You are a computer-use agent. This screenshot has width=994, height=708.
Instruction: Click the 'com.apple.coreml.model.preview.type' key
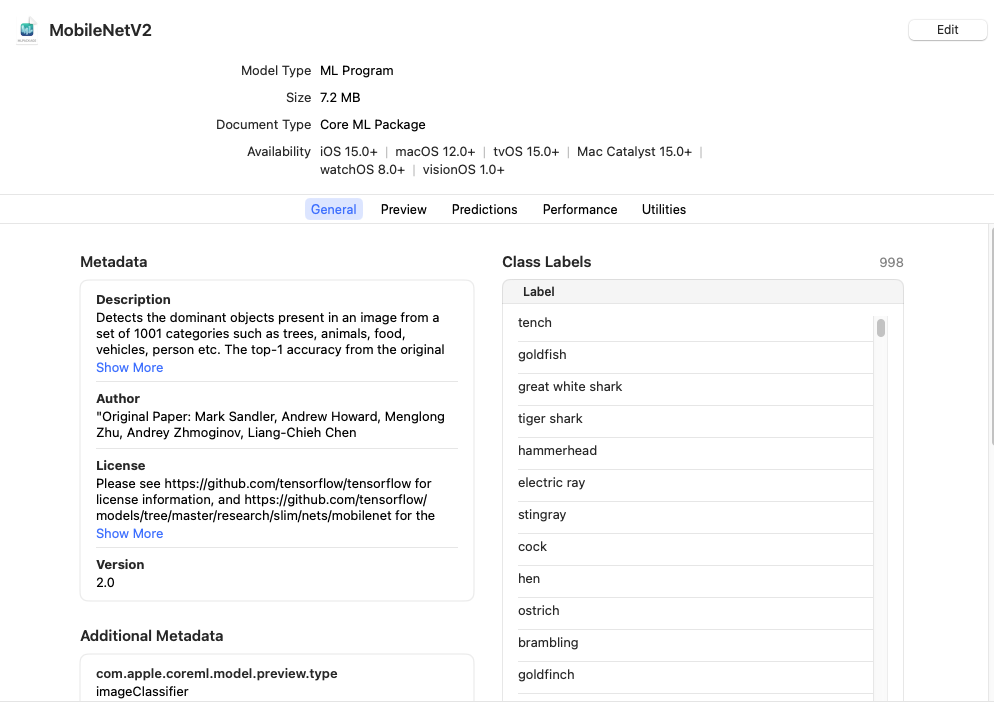point(216,674)
